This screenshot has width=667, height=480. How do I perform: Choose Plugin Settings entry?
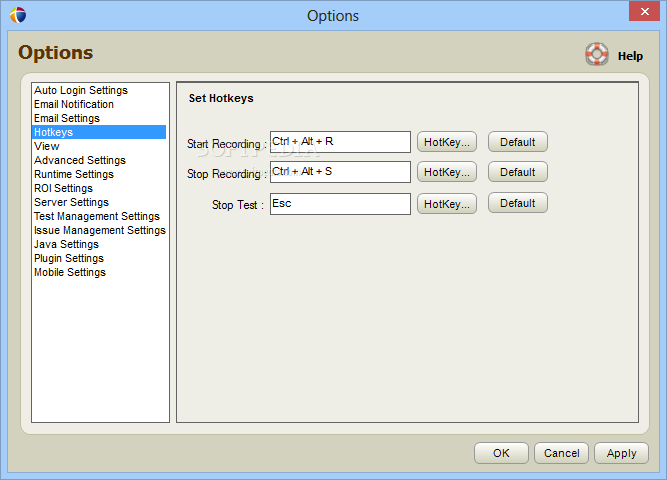pyautogui.click(x=69, y=259)
